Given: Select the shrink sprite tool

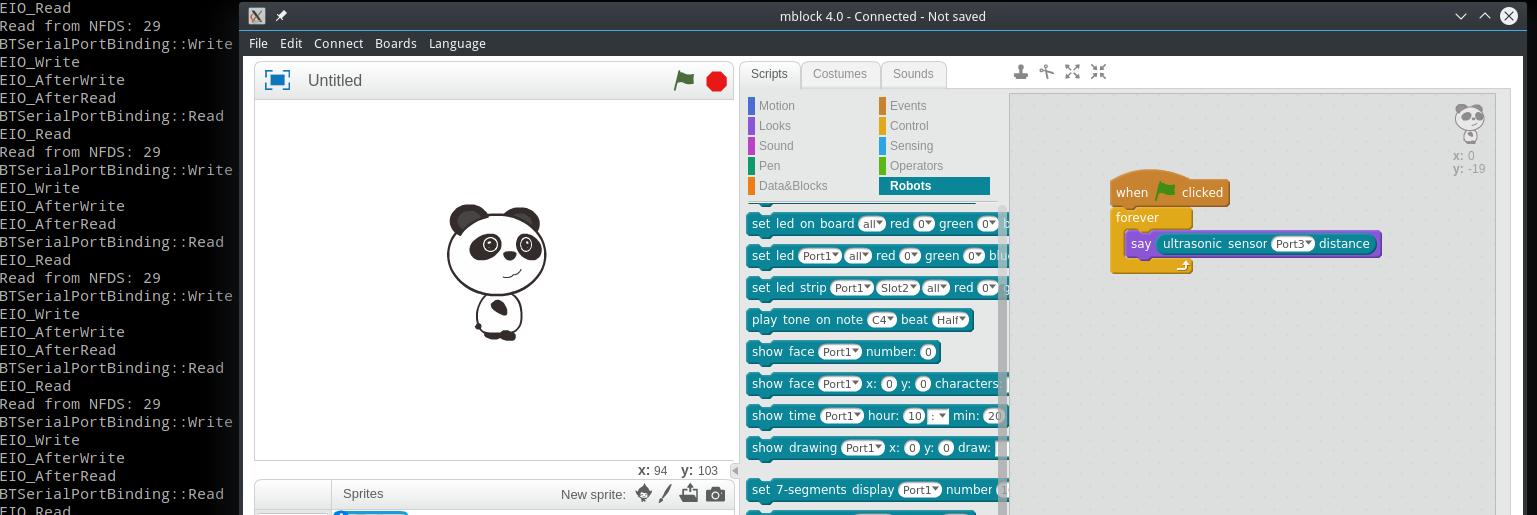Looking at the screenshot, I should click(1098, 71).
